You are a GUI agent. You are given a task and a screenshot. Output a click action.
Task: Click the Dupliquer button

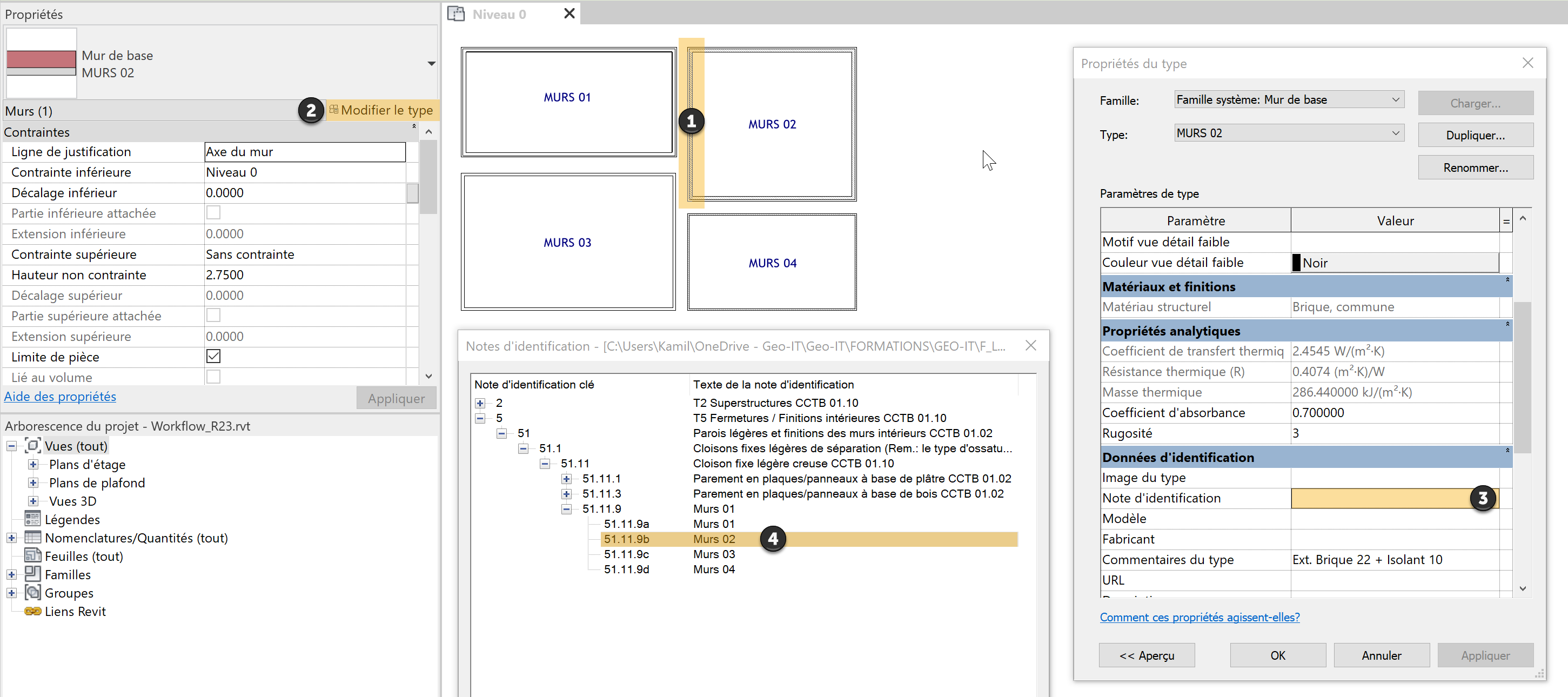tap(1475, 135)
